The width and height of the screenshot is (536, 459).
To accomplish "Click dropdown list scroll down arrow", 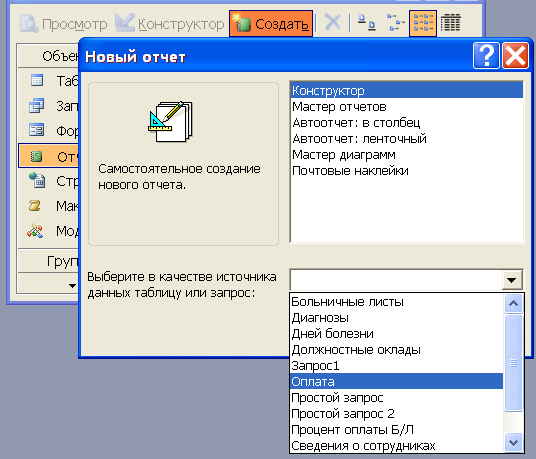I will click(513, 443).
